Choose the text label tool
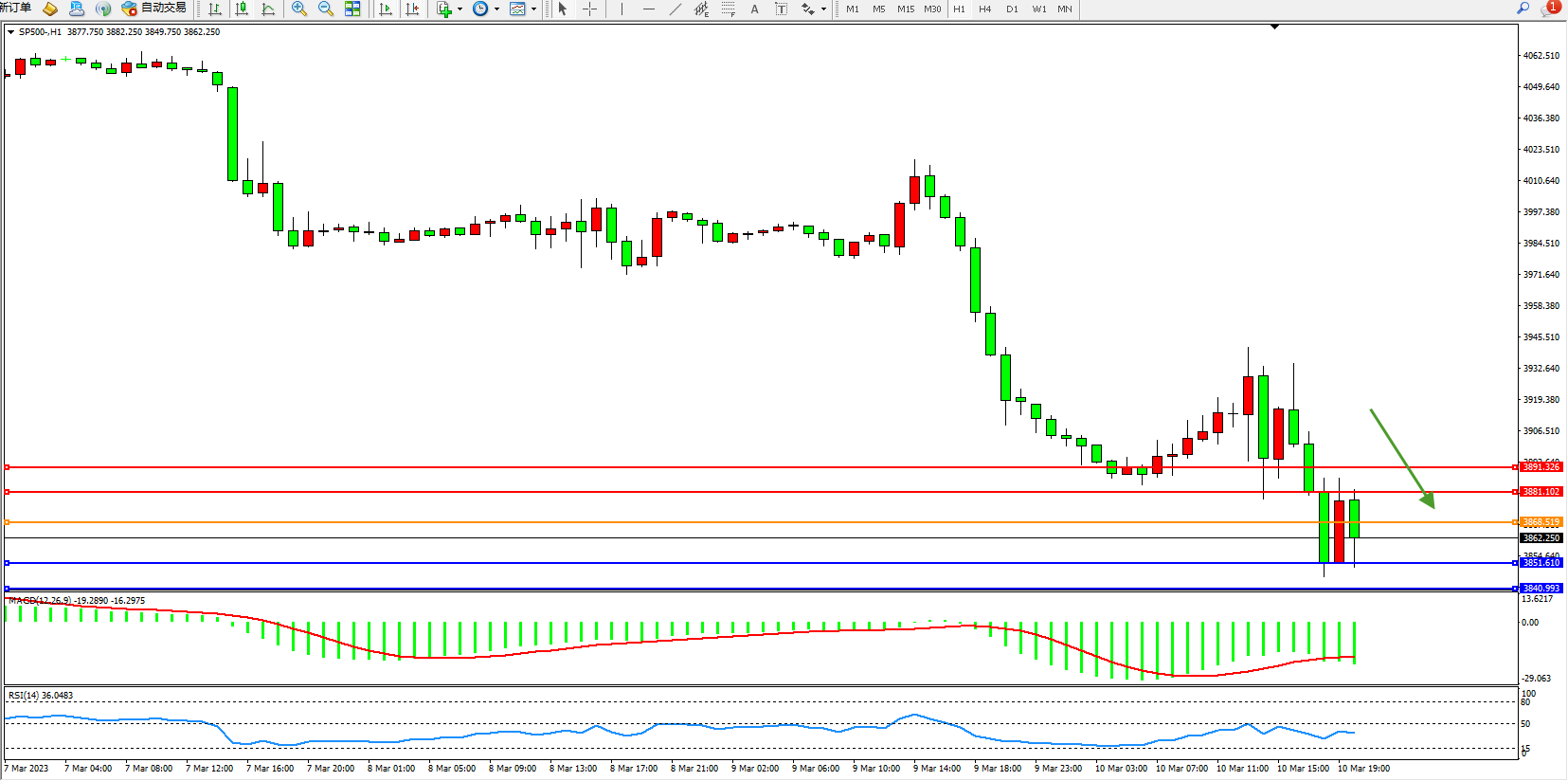This screenshot has width=1568, height=781. (x=754, y=9)
